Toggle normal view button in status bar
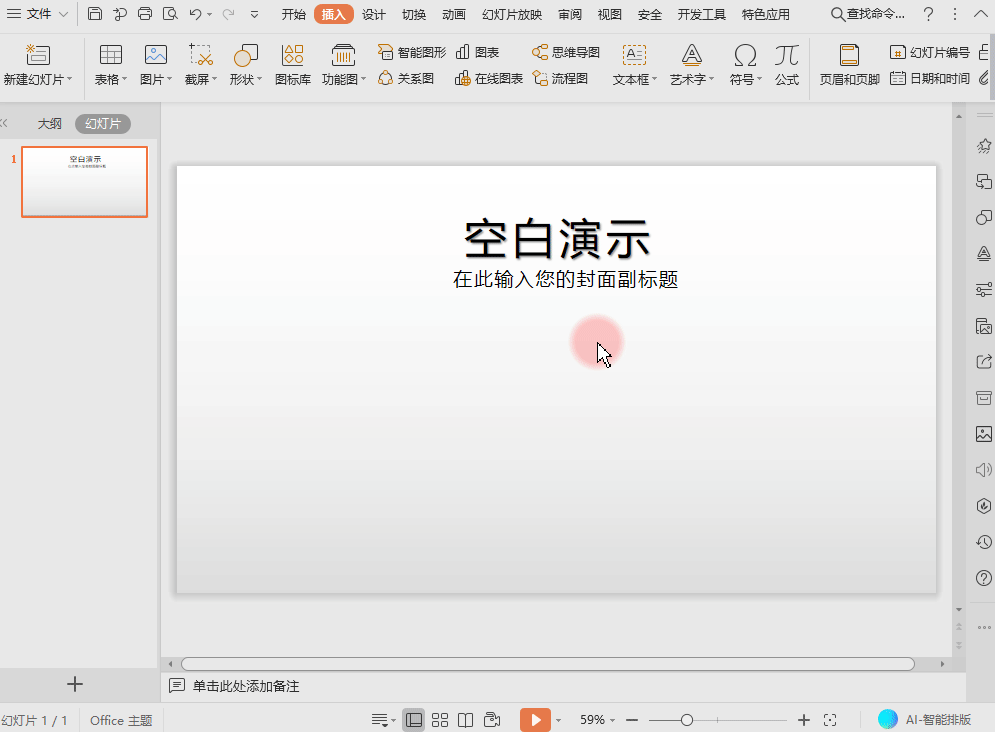 point(414,720)
